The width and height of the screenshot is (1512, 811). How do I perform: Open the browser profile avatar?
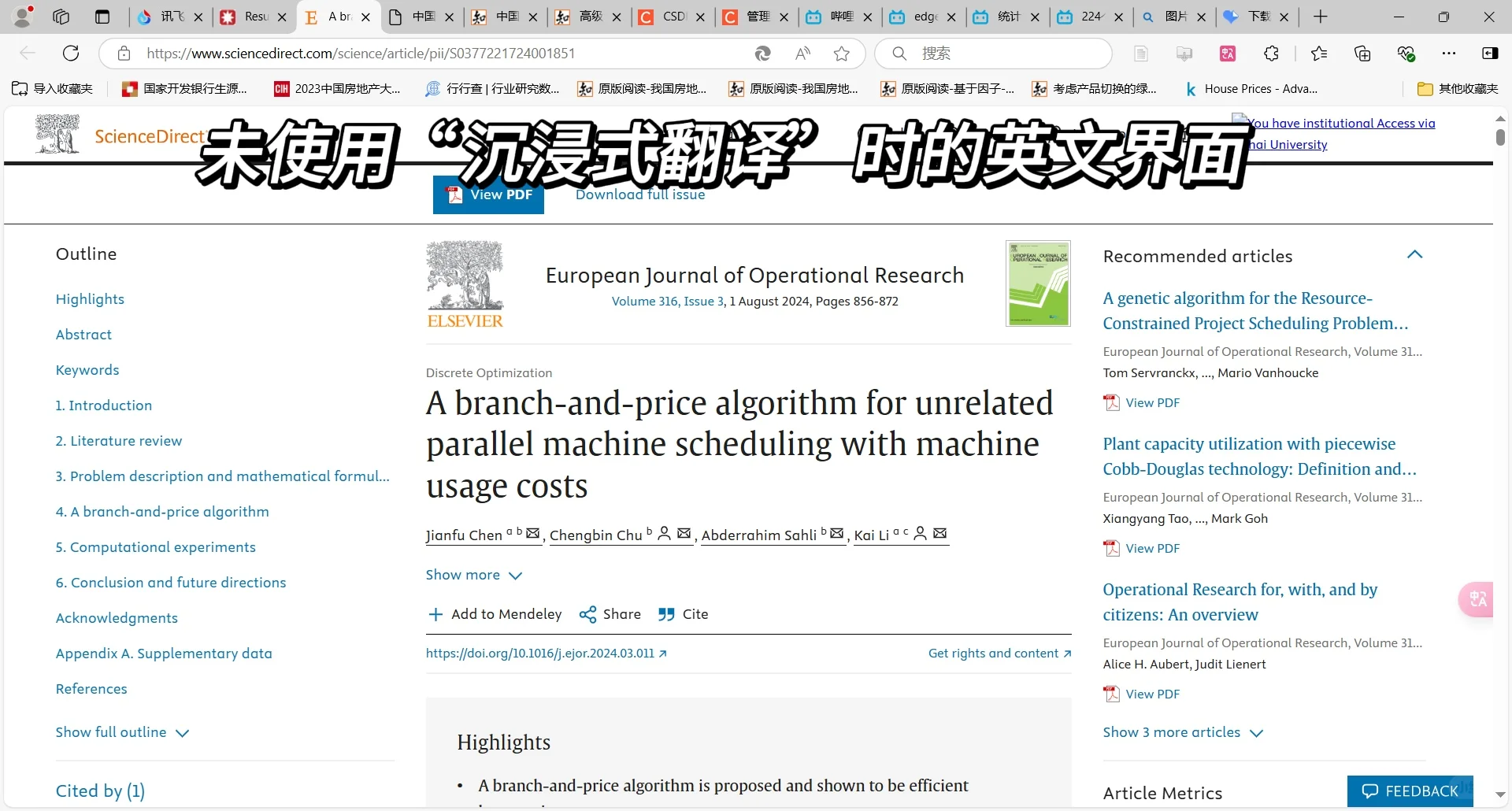[23, 17]
